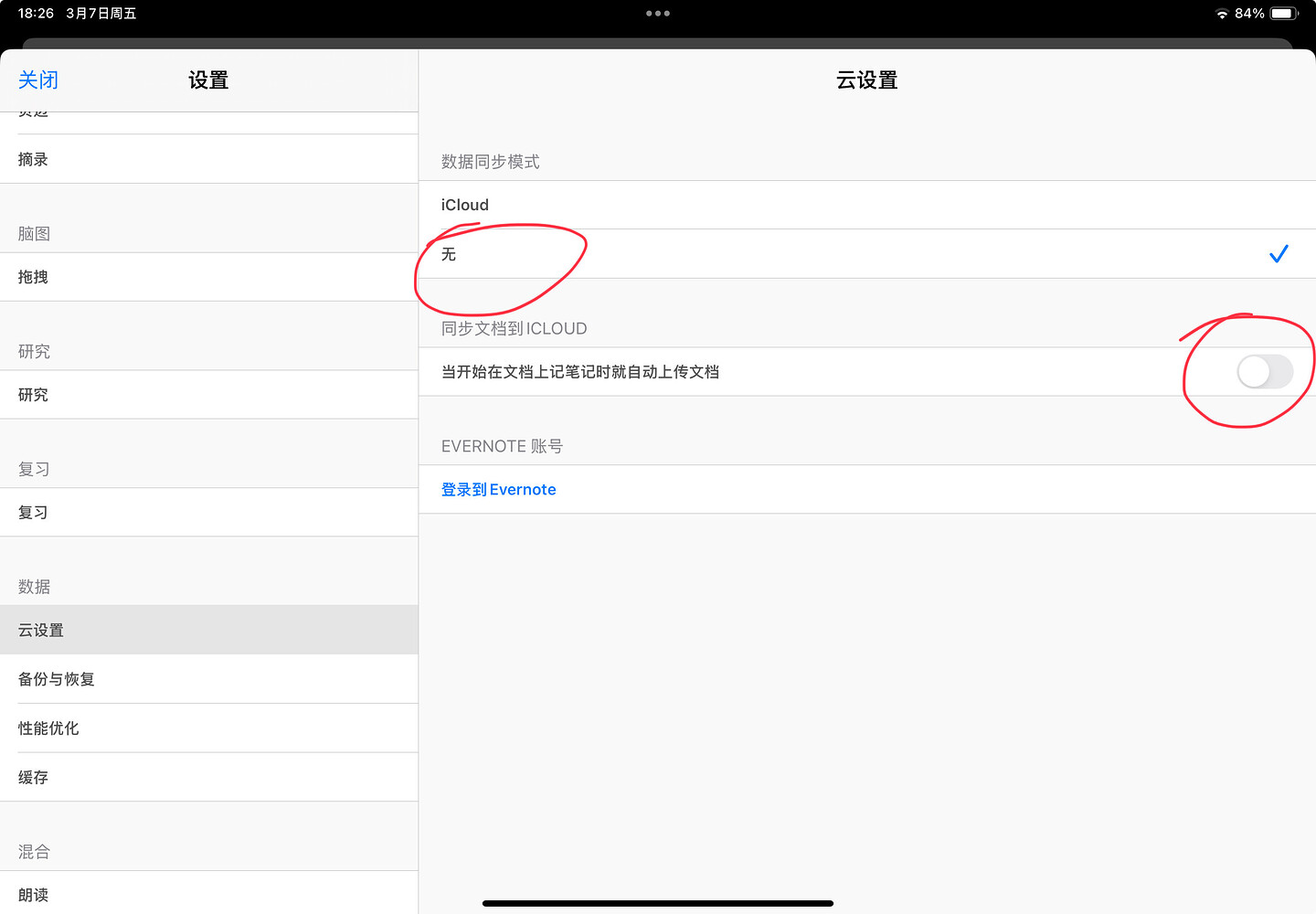Viewport: 1316px width, 914px height.
Task: Tap the battery status icon
Action: coord(1284,14)
